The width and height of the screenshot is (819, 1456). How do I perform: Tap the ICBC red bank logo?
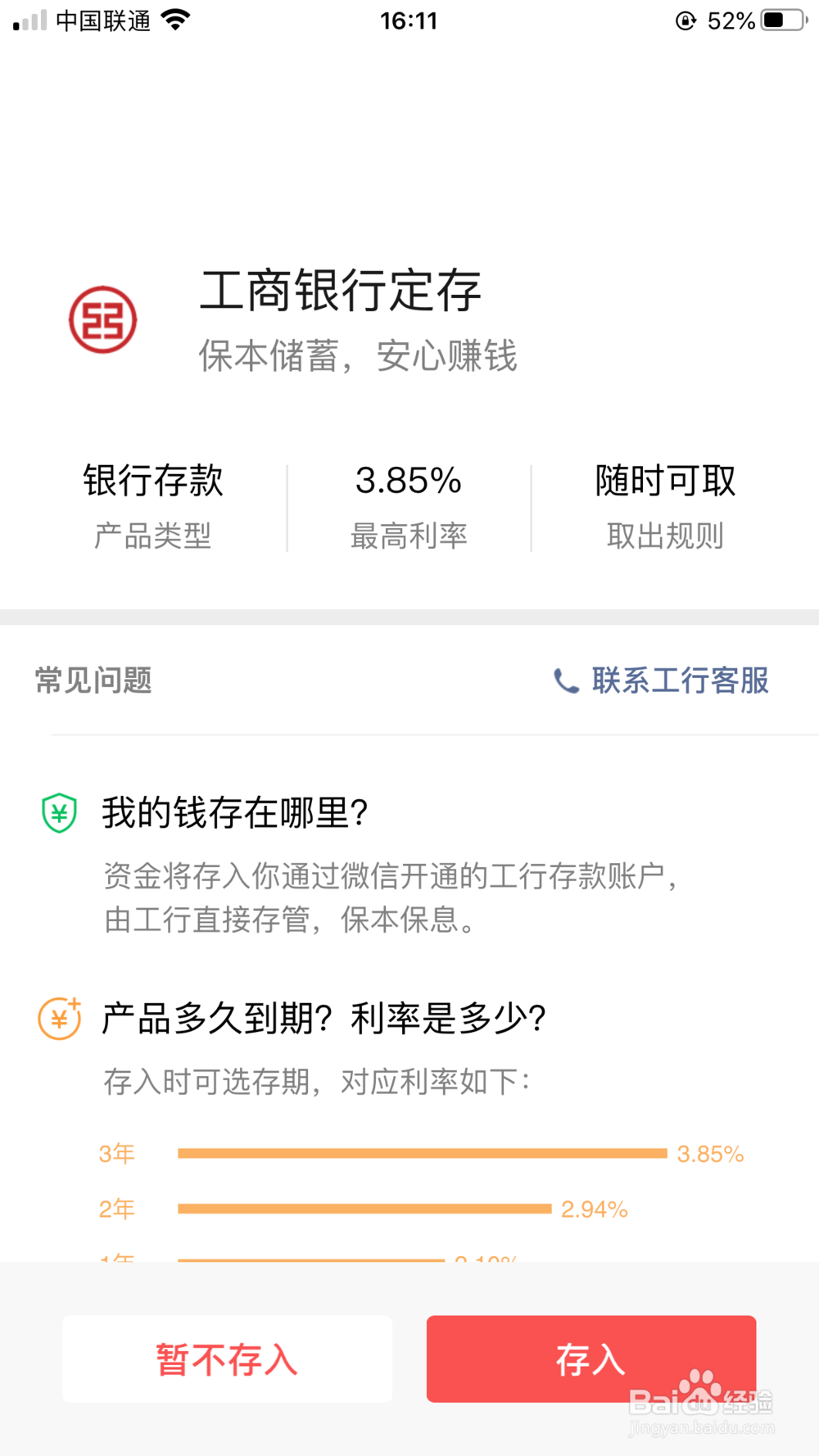(102, 319)
